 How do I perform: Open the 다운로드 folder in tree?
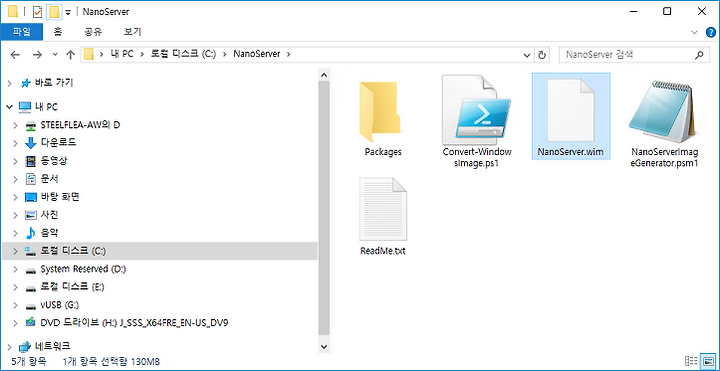[58, 143]
